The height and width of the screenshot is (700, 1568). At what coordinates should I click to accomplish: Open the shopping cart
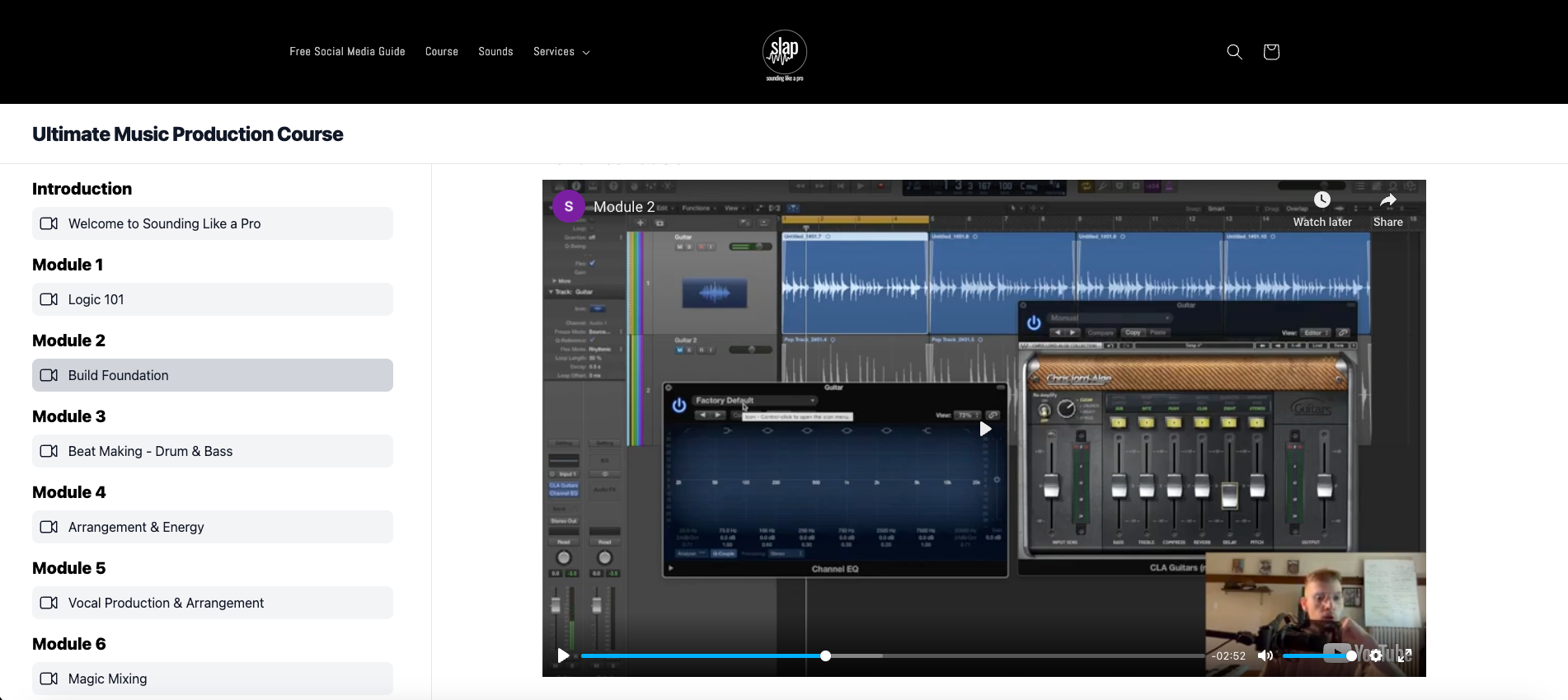1270,52
